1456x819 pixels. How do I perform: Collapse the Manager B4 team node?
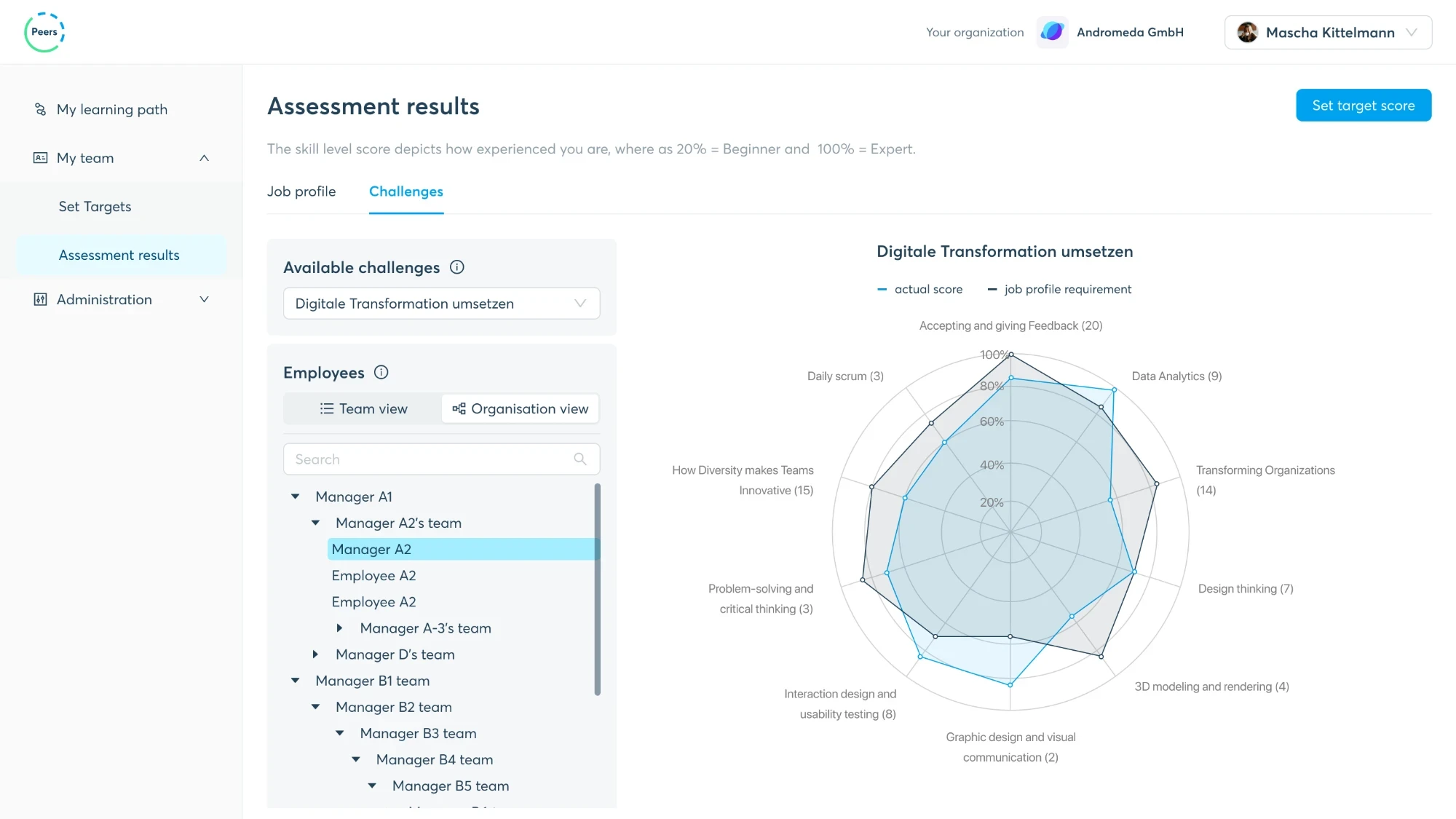click(x=356, y=759)
